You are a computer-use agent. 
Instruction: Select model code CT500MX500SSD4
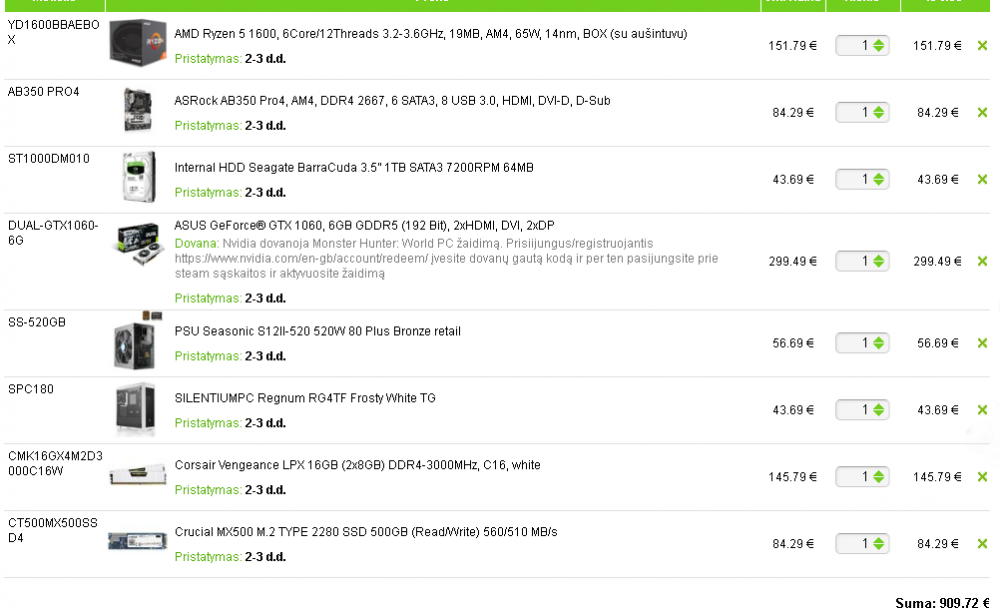[53, 530]
